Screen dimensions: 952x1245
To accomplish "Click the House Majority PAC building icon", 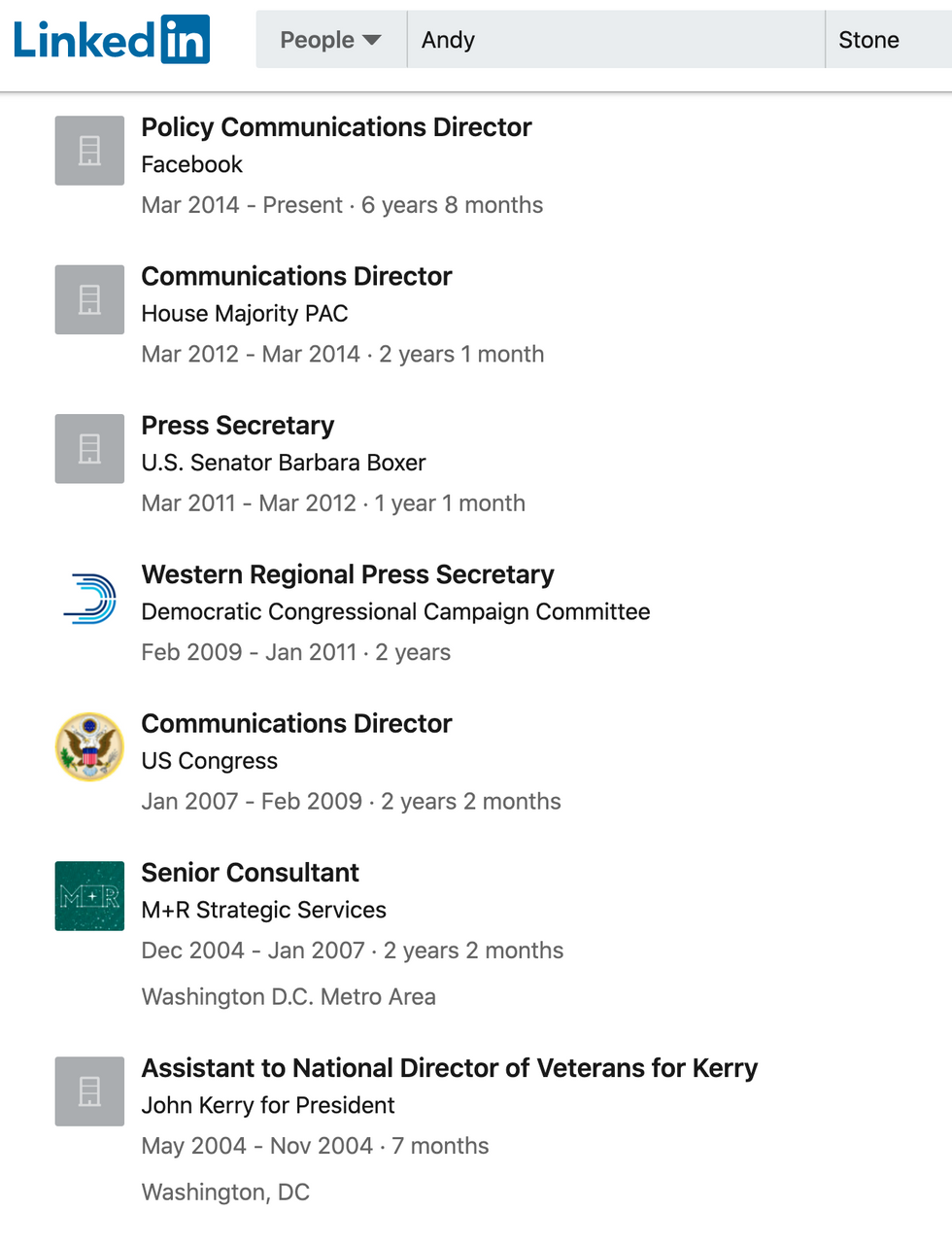I will coord(89,299).
